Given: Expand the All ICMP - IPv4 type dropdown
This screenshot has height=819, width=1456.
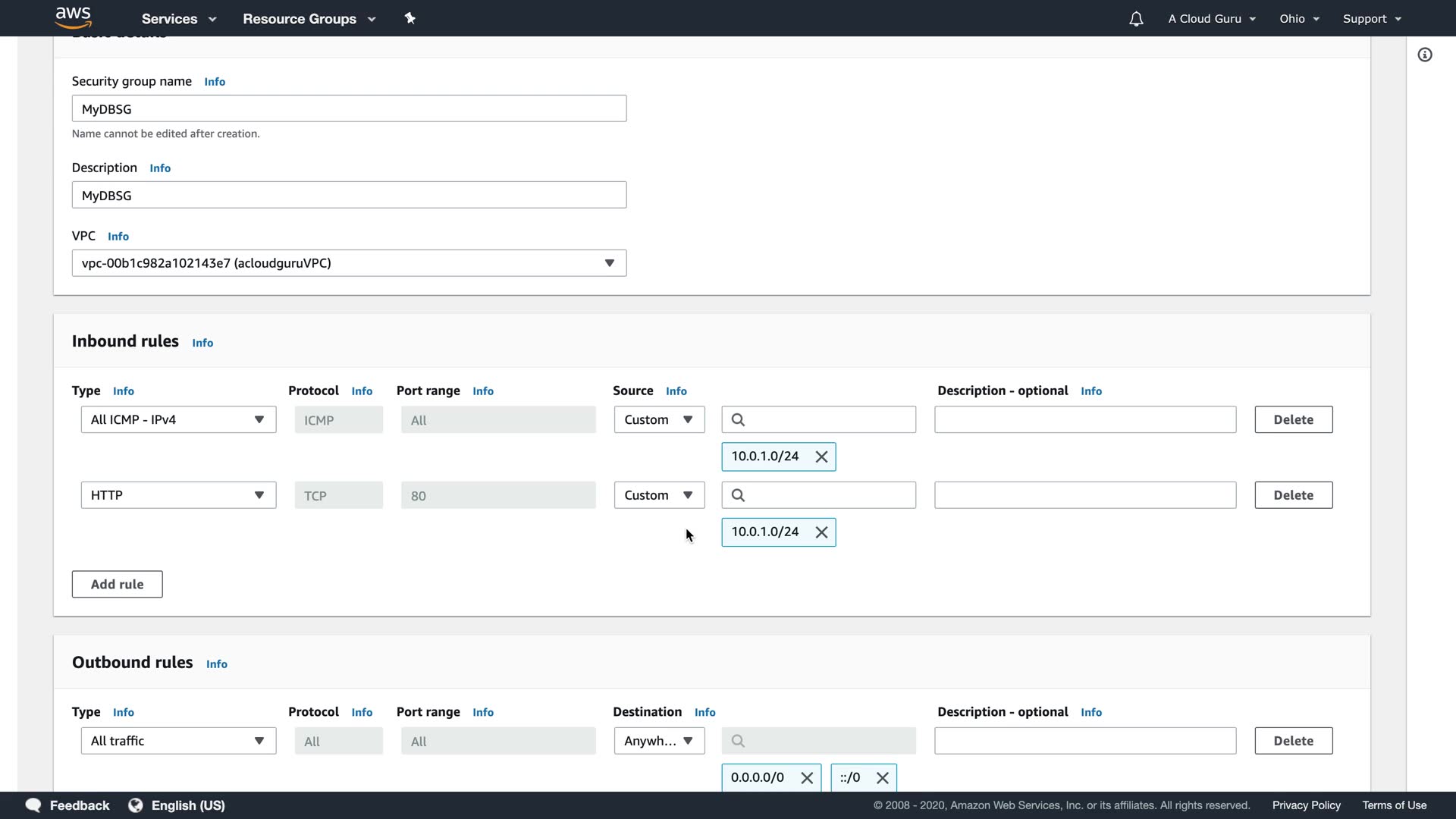Looking at the screenshot, I should [178, 419].
